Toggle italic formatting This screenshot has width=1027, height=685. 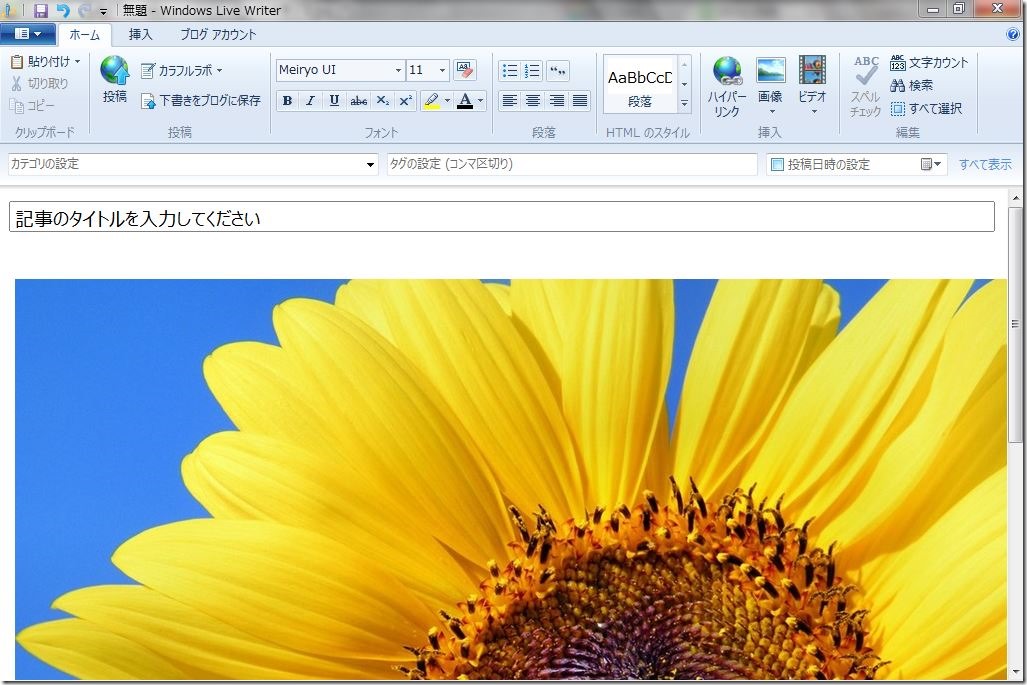310,100
